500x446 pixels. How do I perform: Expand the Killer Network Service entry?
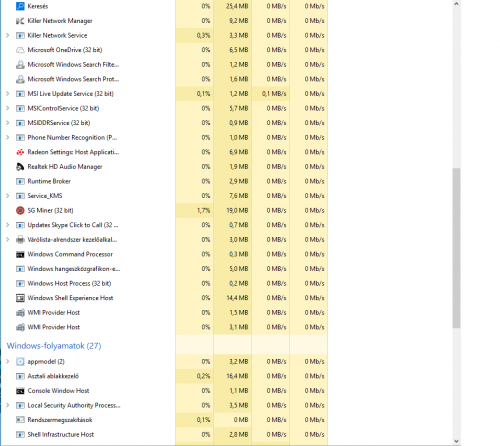pyautogui.click(x=7, y=35)
